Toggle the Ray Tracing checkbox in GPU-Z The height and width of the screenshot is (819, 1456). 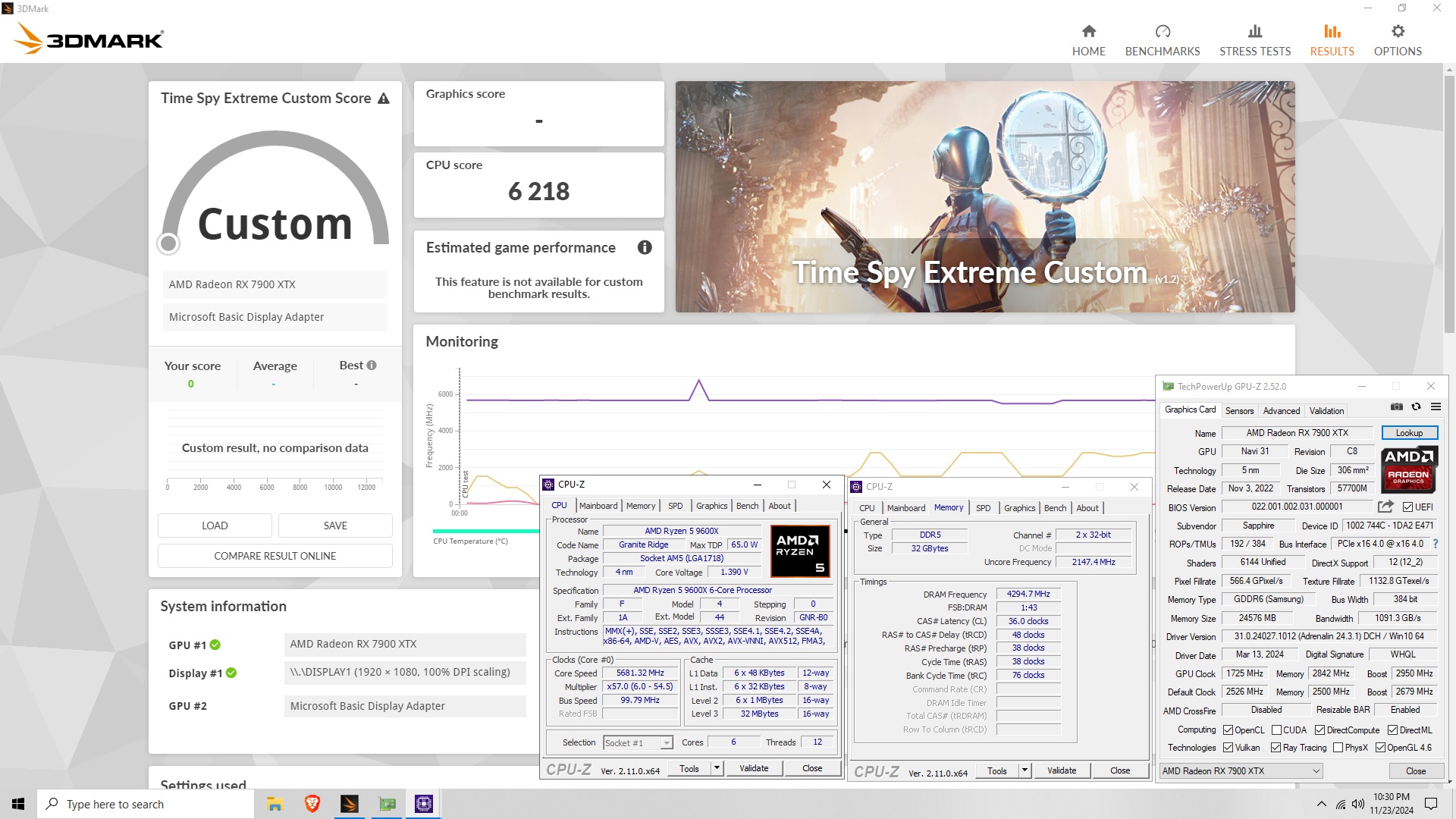point(1276,748)
